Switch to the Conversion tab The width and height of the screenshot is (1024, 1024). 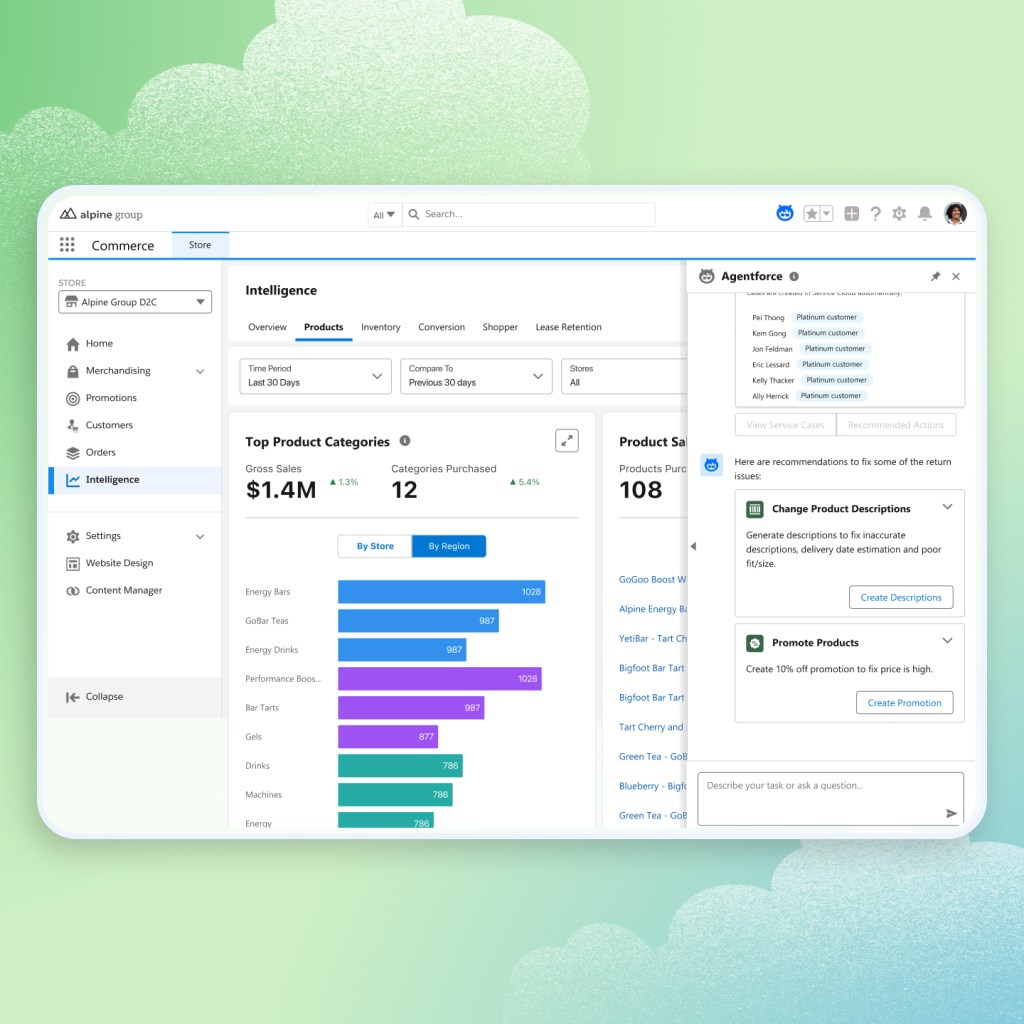click(441, 327)
